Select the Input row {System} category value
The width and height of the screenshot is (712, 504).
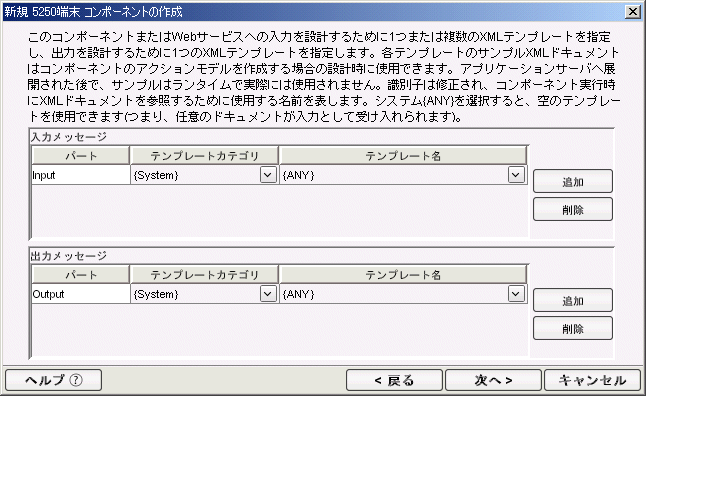click(x=156, y=175)
